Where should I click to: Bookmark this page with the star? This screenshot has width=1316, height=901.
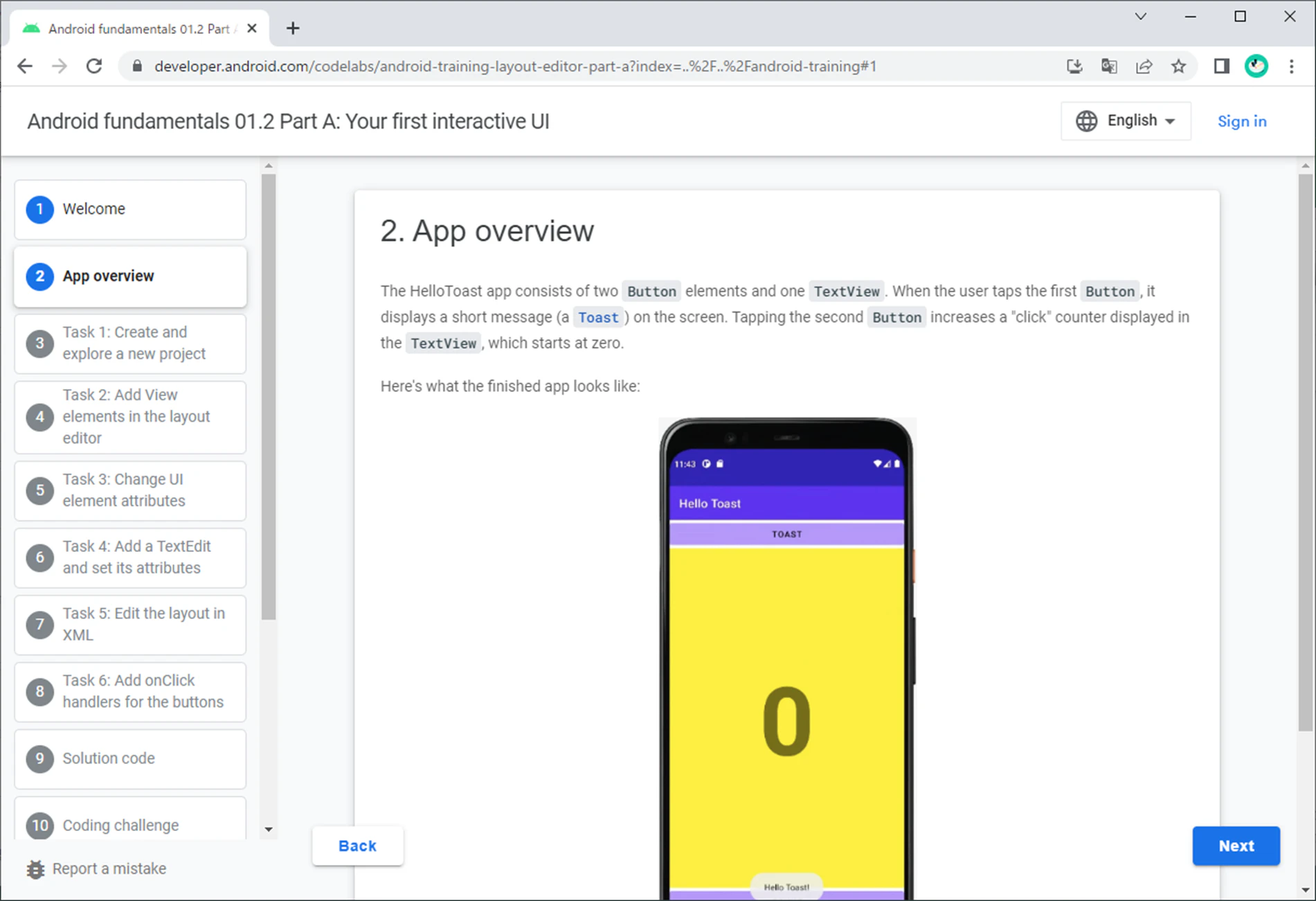(x=1178, y=66)
